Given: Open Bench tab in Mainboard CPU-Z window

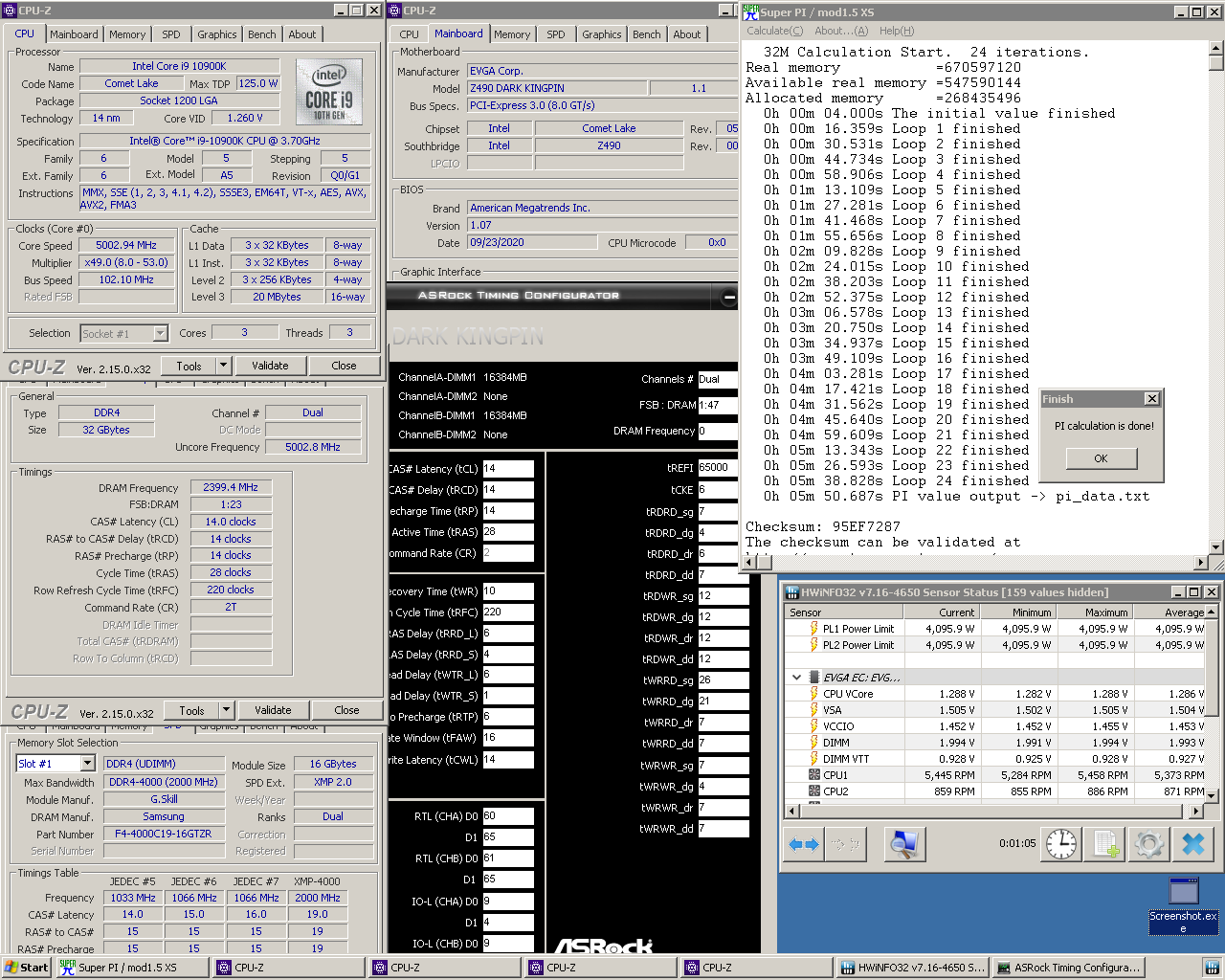Looking at the screenshot, I should (x=647, y=34).
